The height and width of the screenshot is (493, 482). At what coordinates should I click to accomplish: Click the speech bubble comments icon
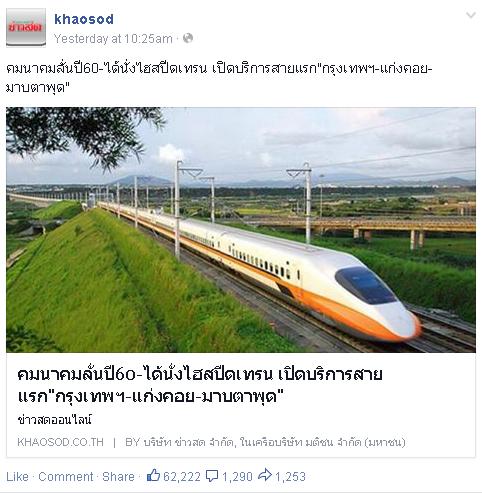pos(212,476)
